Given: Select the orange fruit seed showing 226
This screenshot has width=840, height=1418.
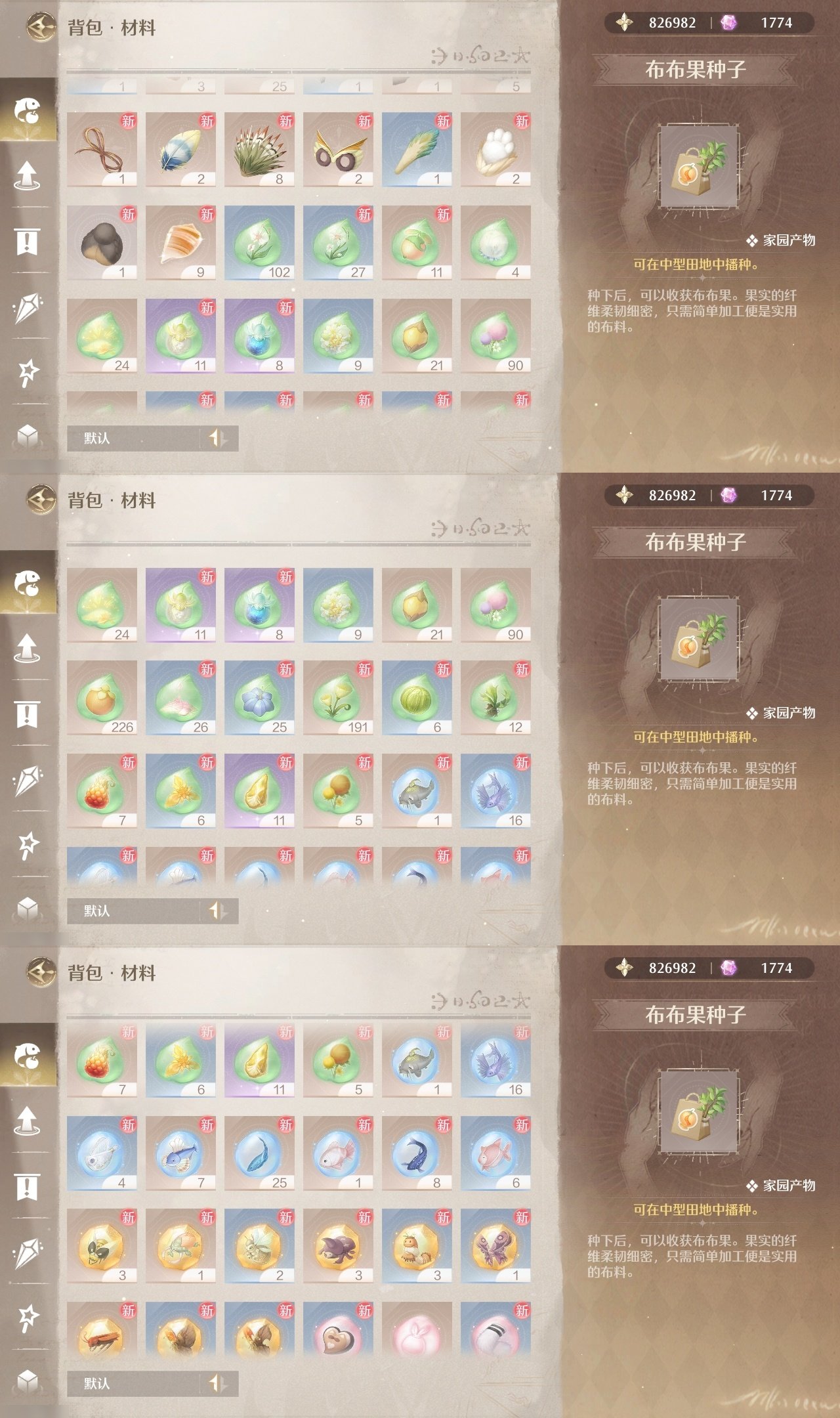Looking at the screenshot, I should point(102,698).
